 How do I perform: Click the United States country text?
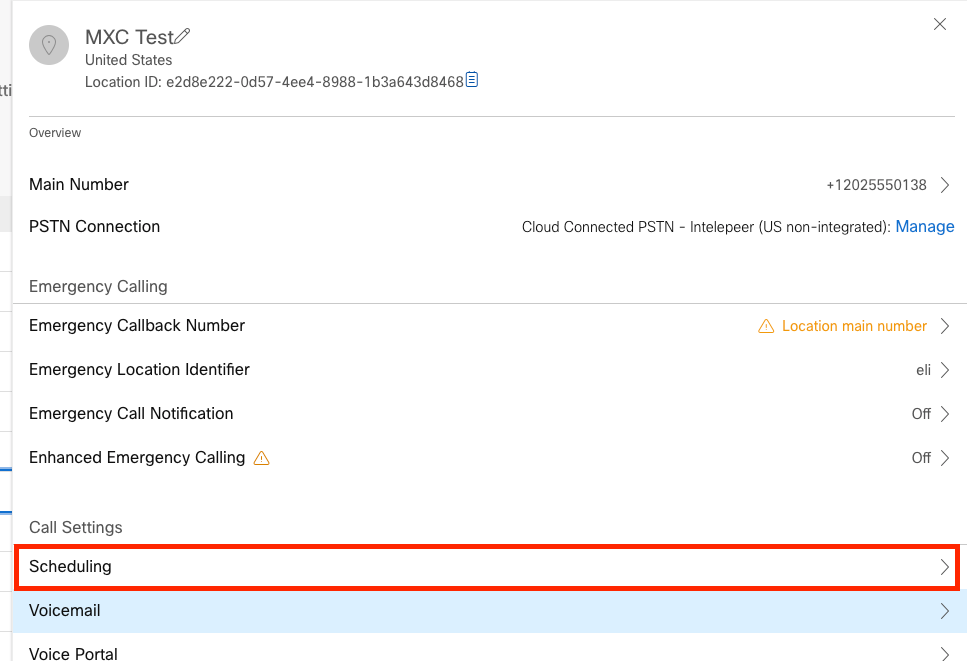click(128, 60)
